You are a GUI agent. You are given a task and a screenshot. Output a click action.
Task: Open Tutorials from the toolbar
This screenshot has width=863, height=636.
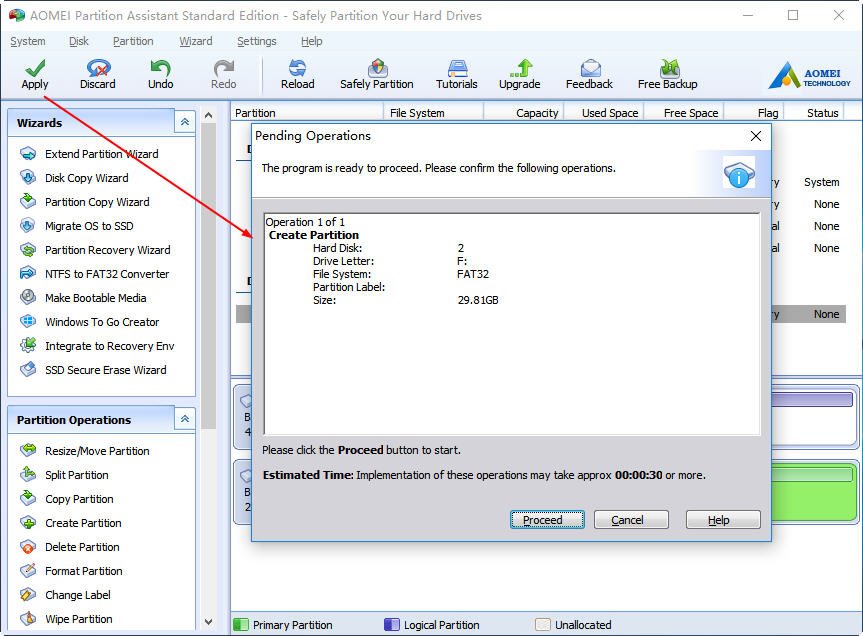click(x=456, y=74)
